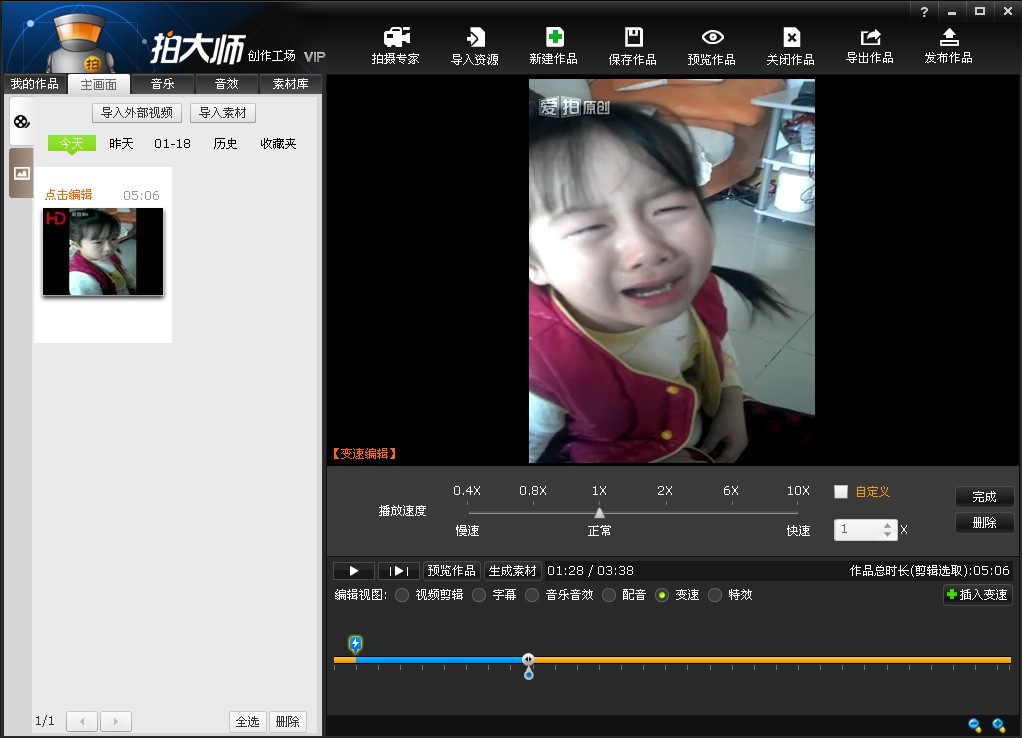Switch to the picture sidebar icon

pyautogui.click(x=22, y=173)
